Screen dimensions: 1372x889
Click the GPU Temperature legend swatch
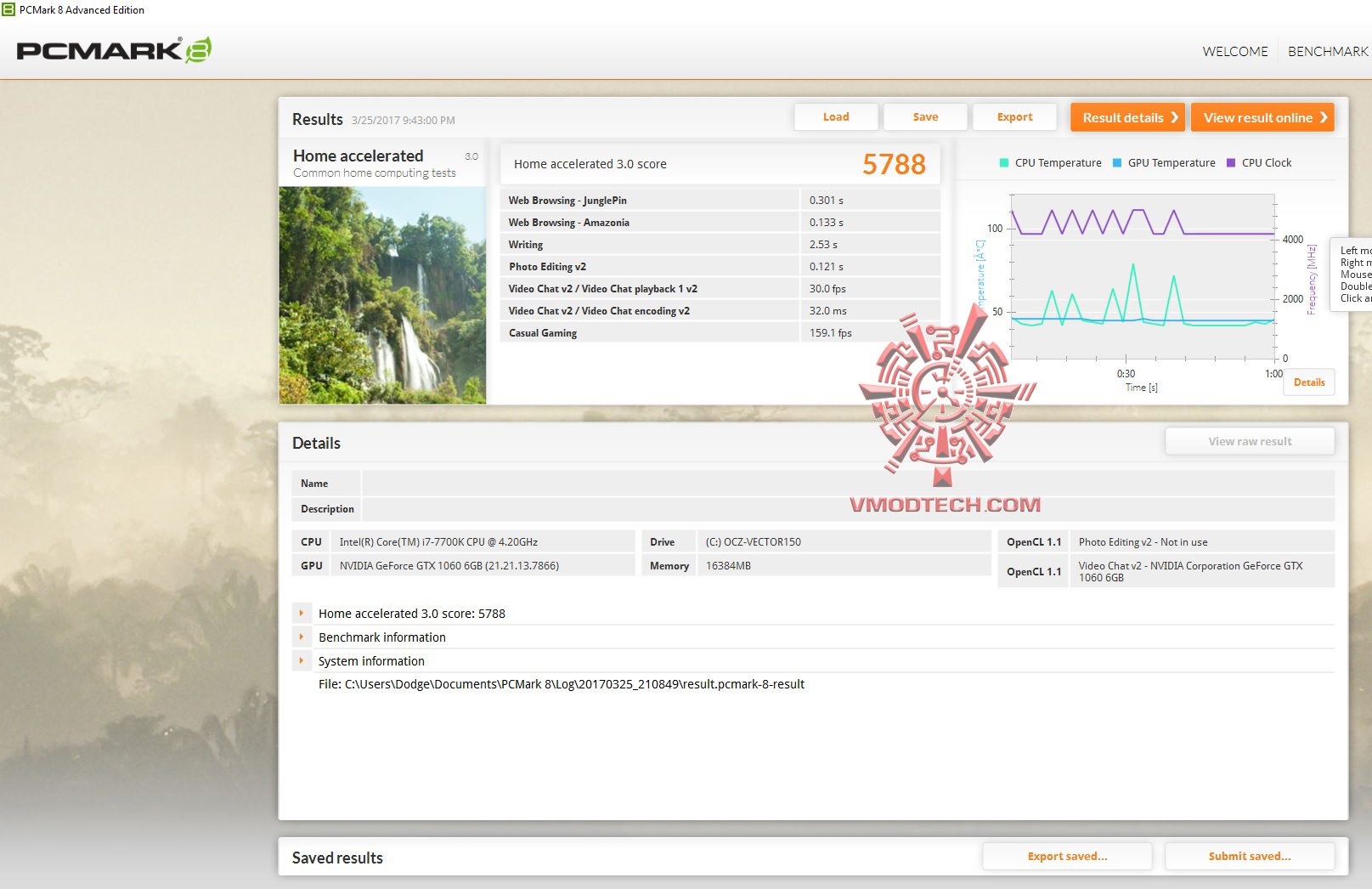point(1117,163)
